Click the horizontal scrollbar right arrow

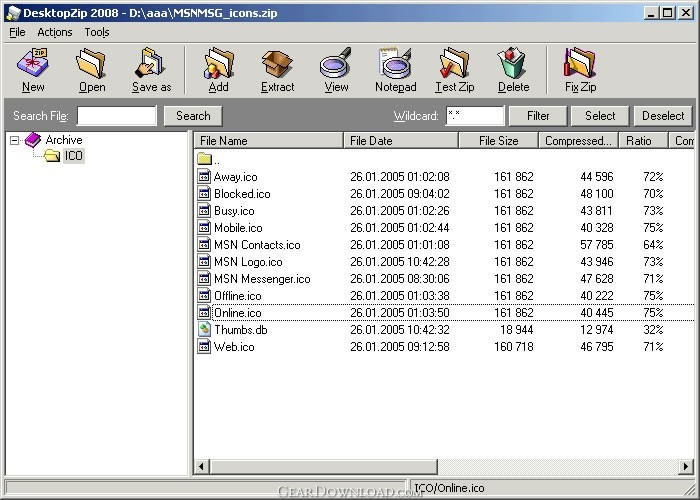coord(686,467)
